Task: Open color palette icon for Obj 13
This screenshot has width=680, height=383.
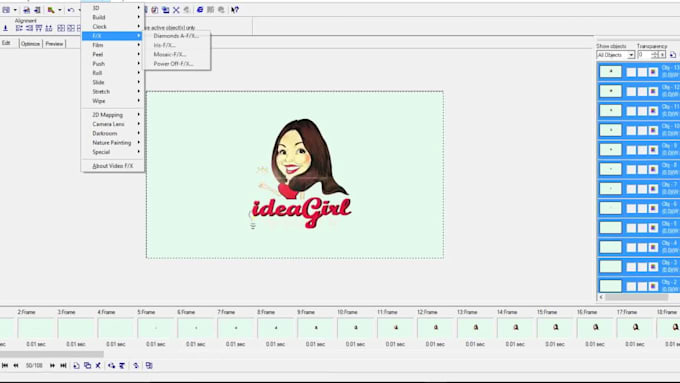Action: pos(653,72)
